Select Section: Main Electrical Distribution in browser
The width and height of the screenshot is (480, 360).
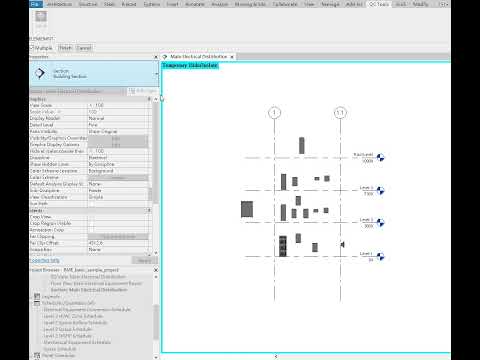click(x=89, y=290)
